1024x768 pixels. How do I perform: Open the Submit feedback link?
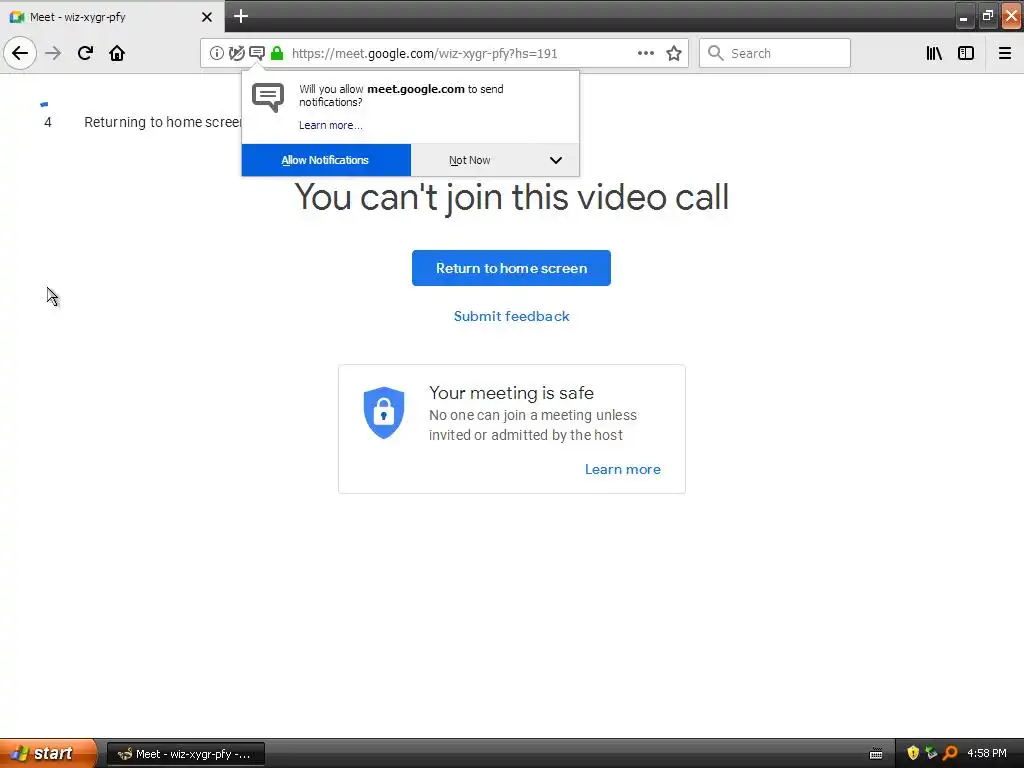[511, 316]
